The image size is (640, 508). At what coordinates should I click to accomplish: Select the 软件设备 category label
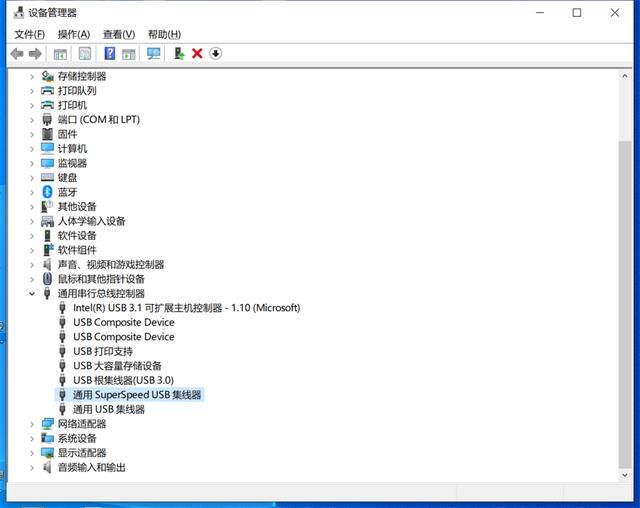coord(77,235)
